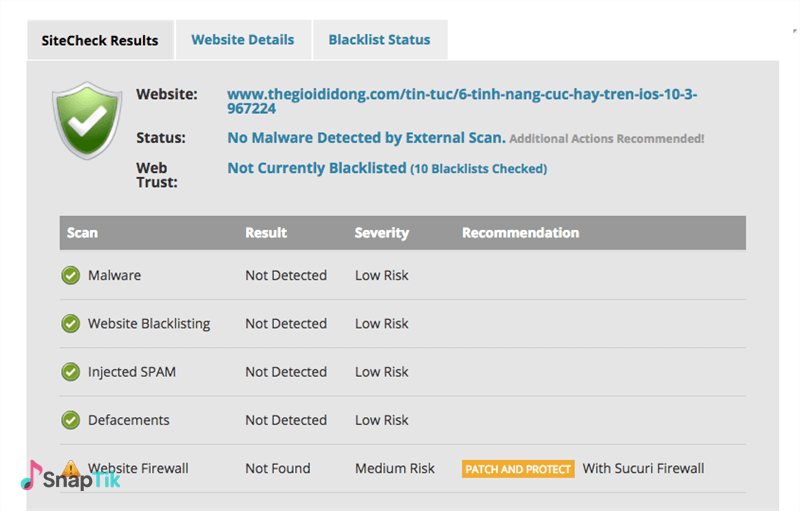The height and width of the screenshot is (511, 800).
Task: Click the 10 Blacklists Checked text
Action: point(479,169)
